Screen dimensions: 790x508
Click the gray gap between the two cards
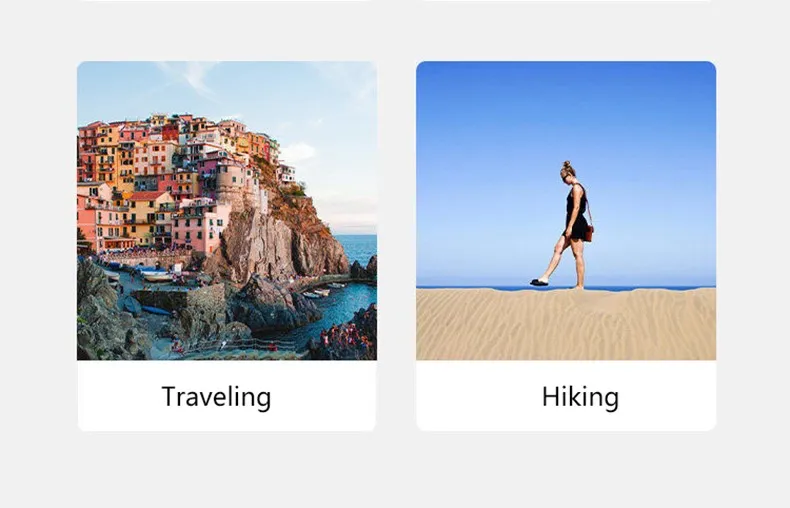[x=397, y=246]
